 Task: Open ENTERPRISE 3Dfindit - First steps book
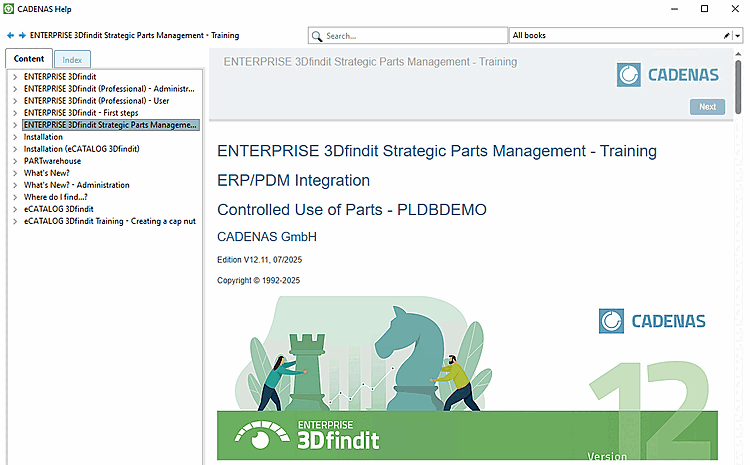(81, 113)
